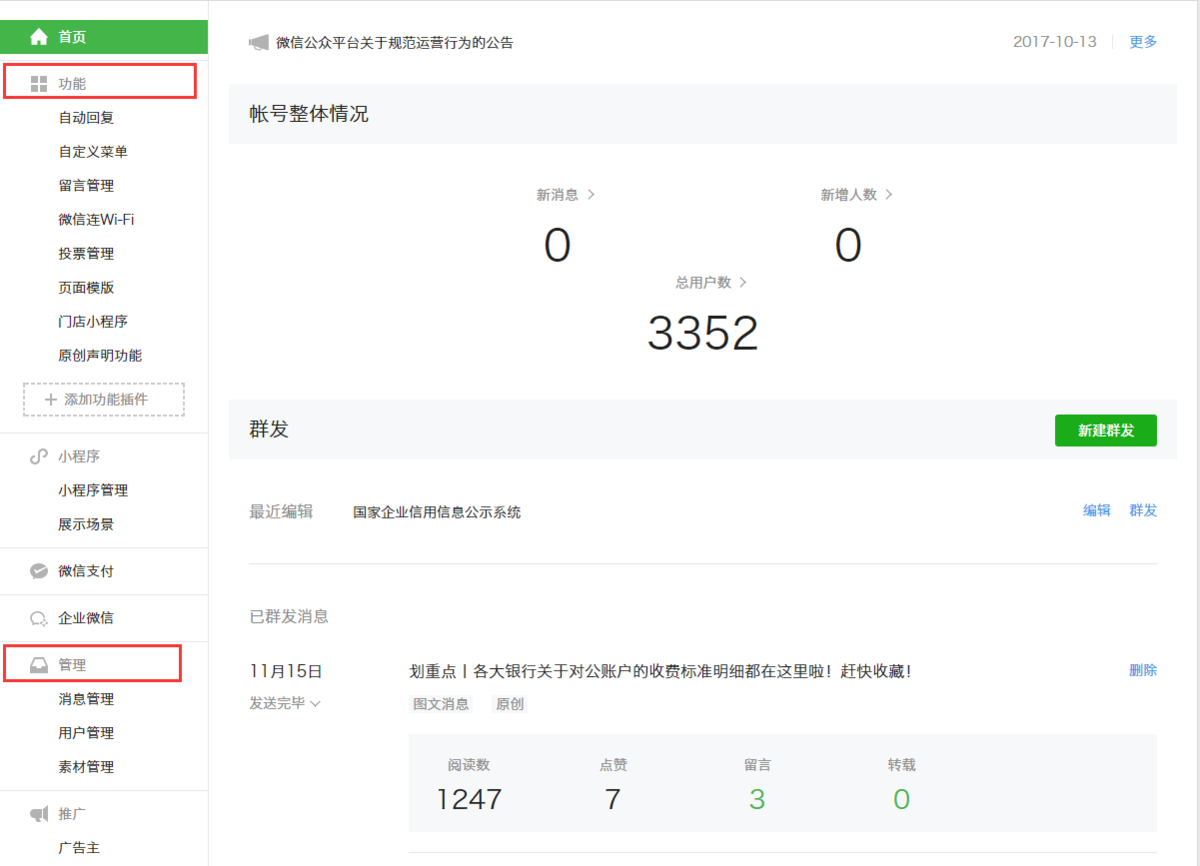Viewport: 1200px width, 866px height.
Task: Expand the 新消息 arrow
Action: [591, 194]
